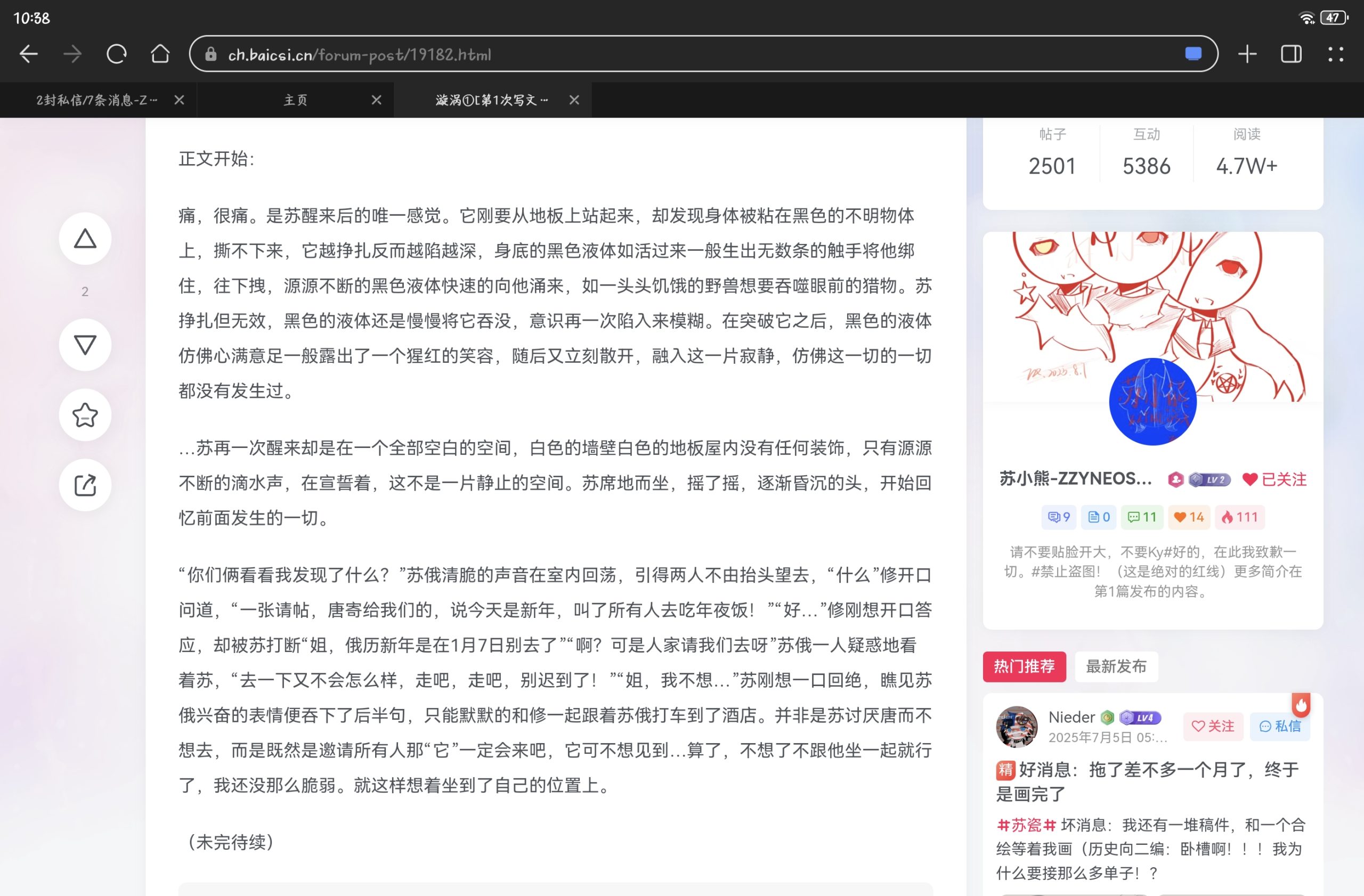Open Nieder's avatar
This screenshot has width=1364, height=896.
click(1017, 727)
